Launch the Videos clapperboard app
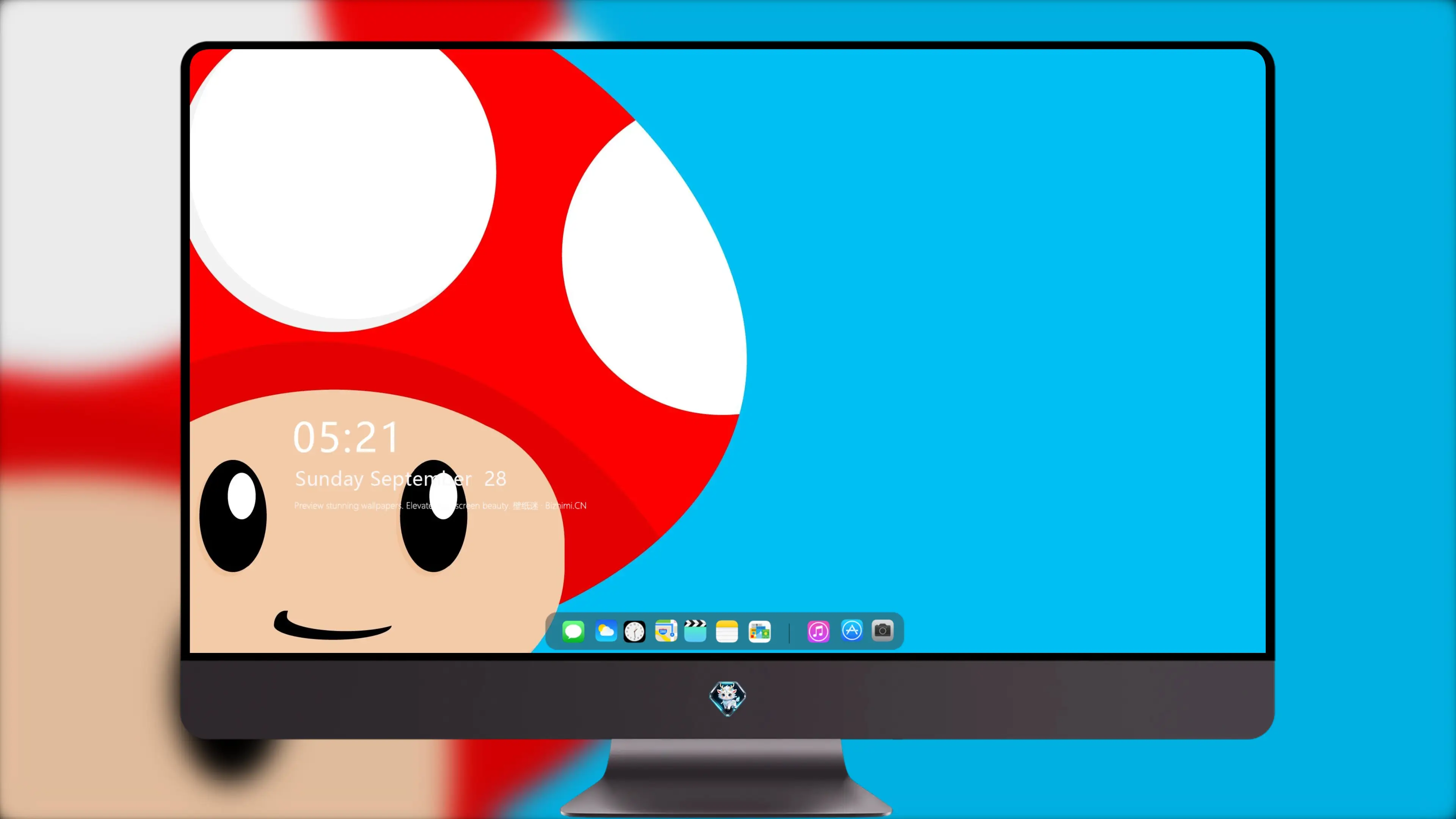1456x819 pixels. pos(695,631)
